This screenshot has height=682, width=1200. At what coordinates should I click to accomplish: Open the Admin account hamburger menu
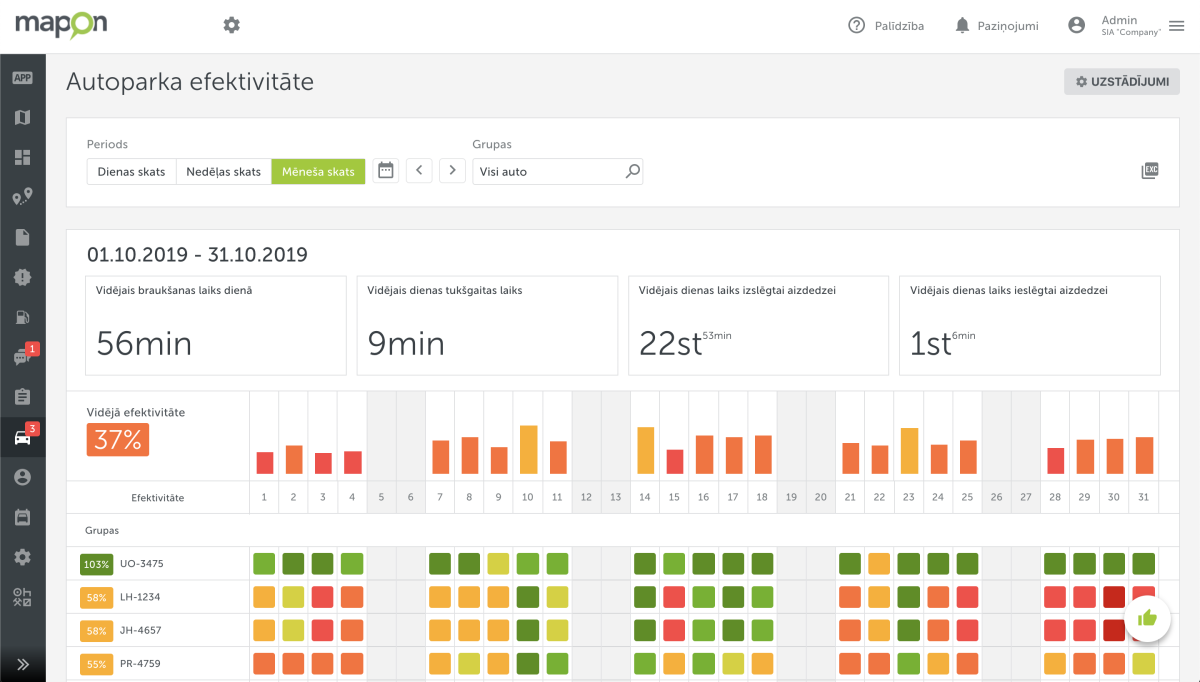click(x=1176, y=26)
